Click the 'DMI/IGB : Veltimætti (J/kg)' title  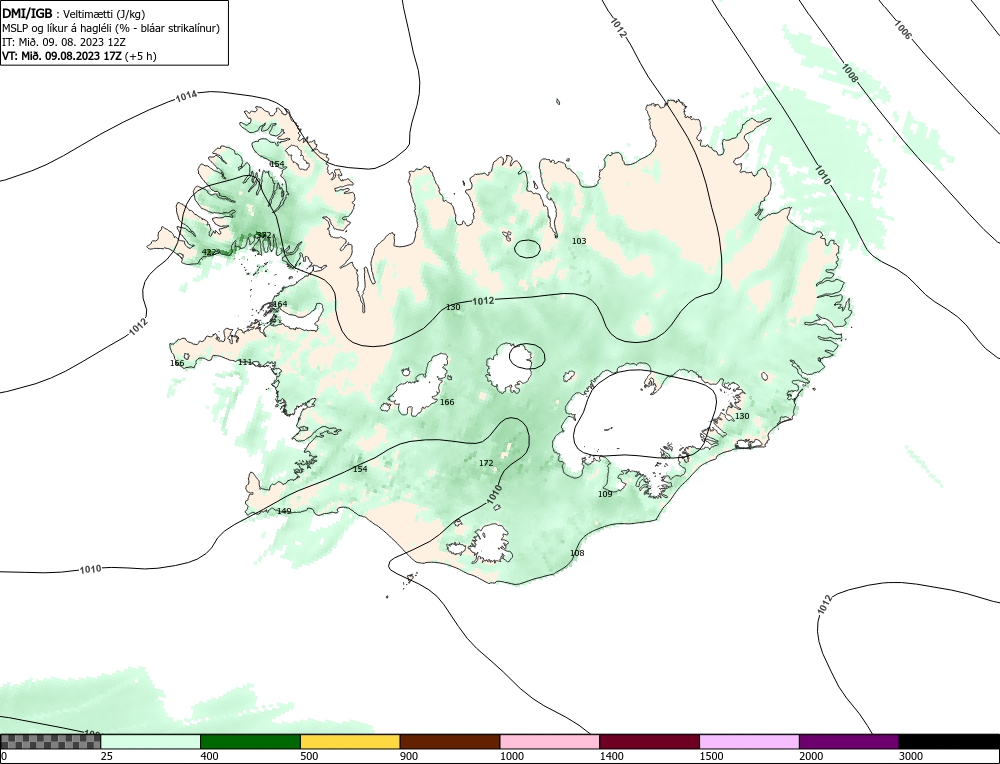pyautogui.click(x=74, y=14)
